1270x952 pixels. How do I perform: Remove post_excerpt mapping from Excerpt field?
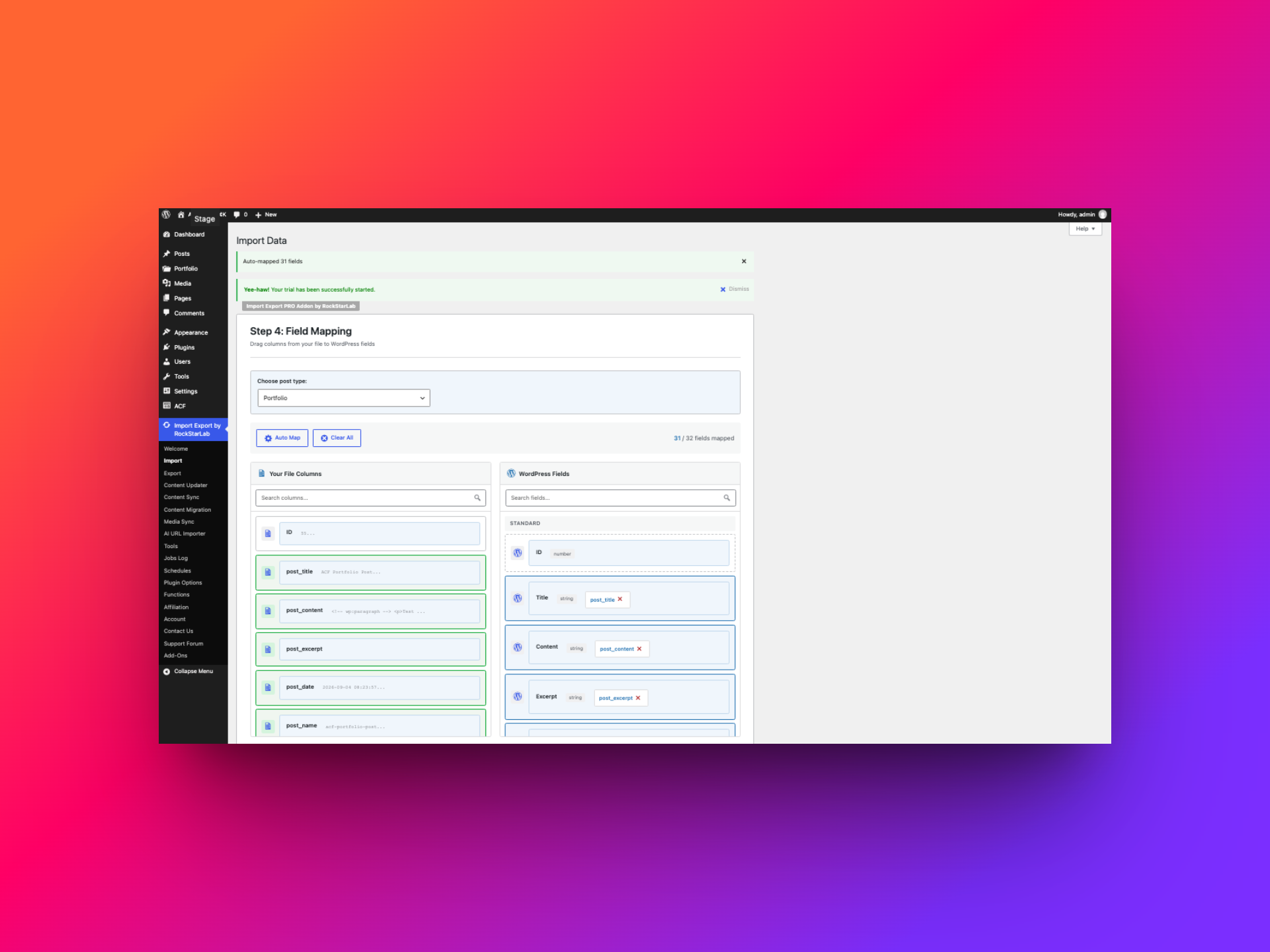coord(638,698)
